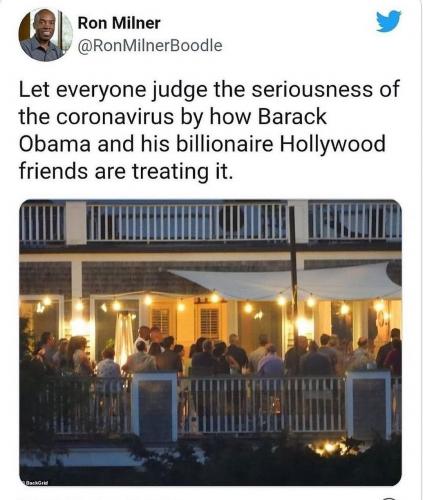The height and width of the screenshot is (500, 423).
Task: Click the words Let everyone at tweet start
Action: [x=82, y=90]
